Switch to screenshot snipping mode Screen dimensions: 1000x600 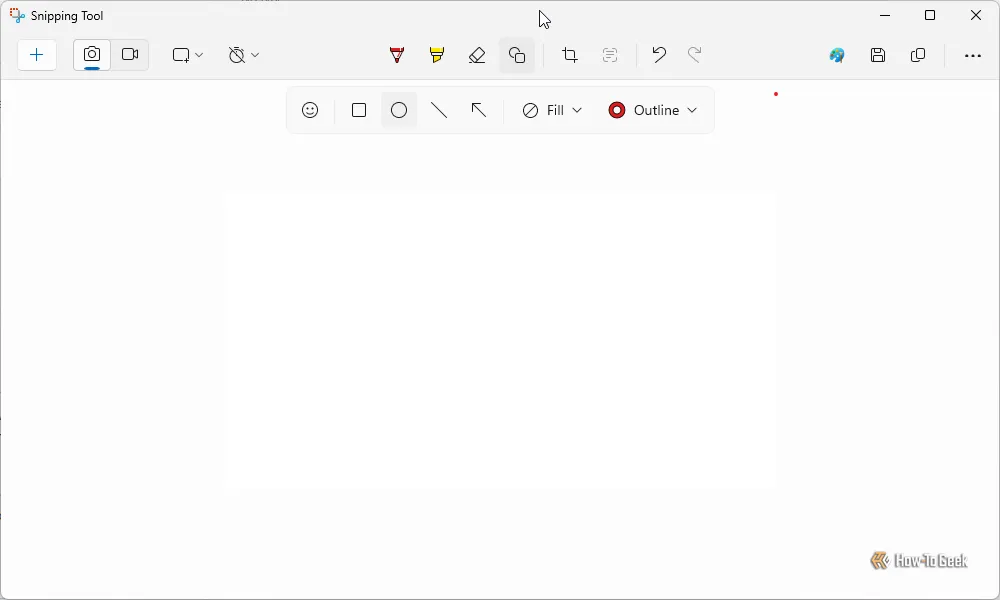91,55
